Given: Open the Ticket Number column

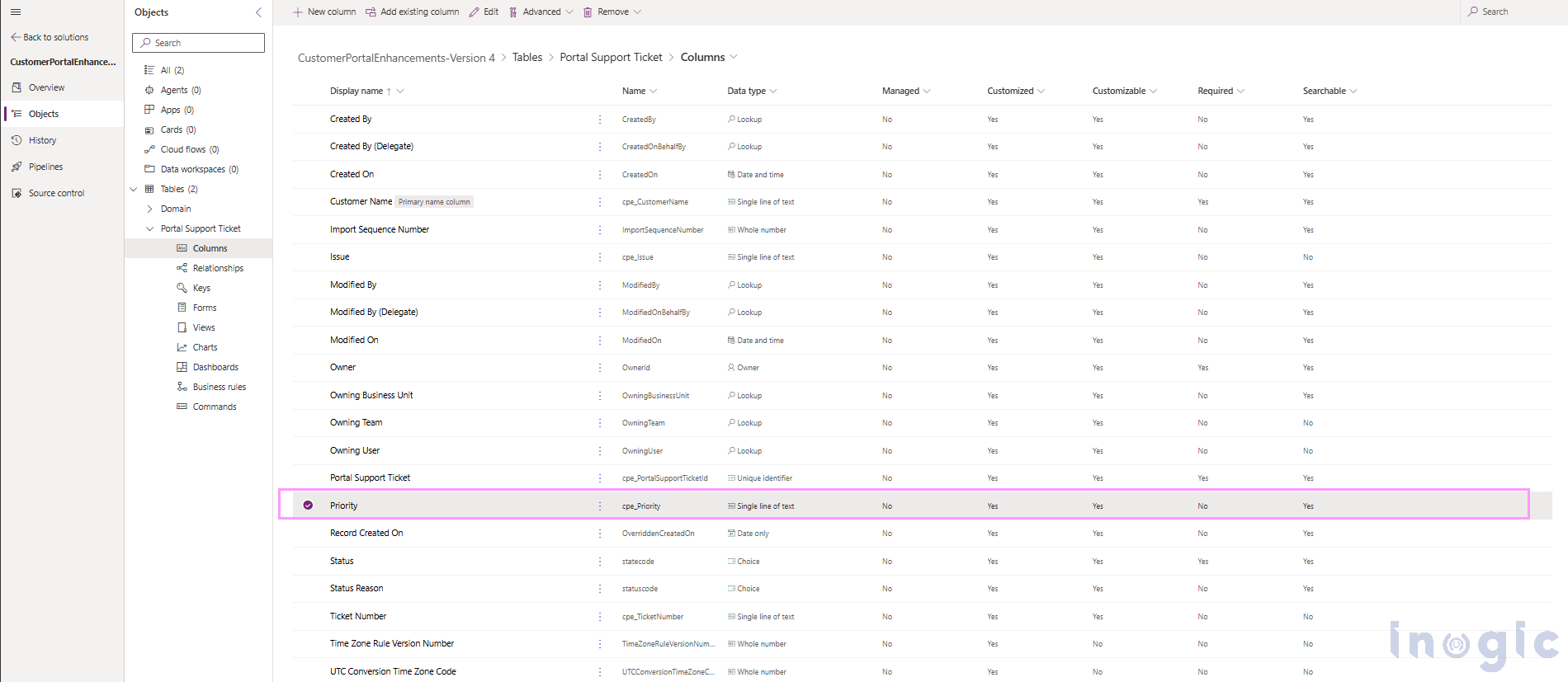Looking at the screenshot, I should pos(358,616).
